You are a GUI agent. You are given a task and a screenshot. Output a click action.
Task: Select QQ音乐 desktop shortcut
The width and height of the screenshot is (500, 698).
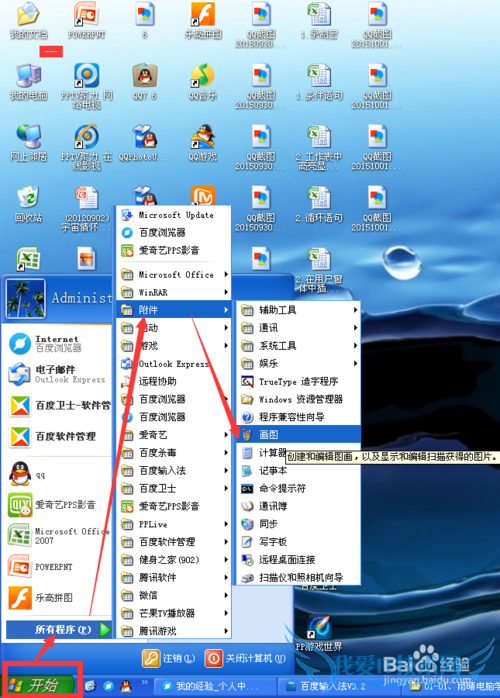203,82
